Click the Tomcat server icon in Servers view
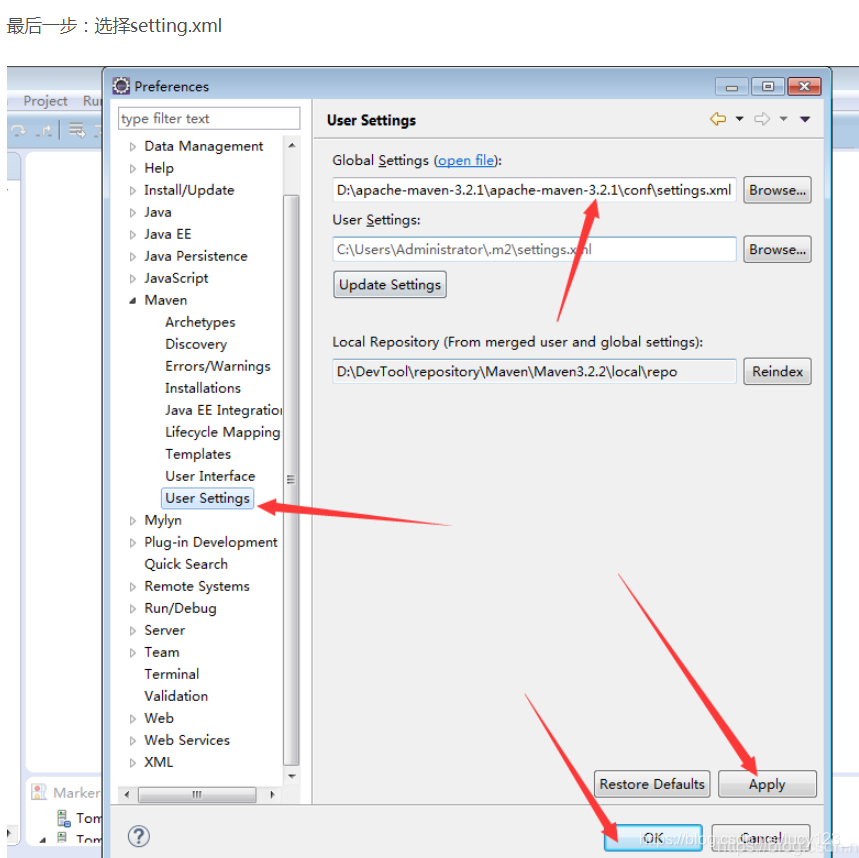 pyautogui.click(x=62, y=819)
